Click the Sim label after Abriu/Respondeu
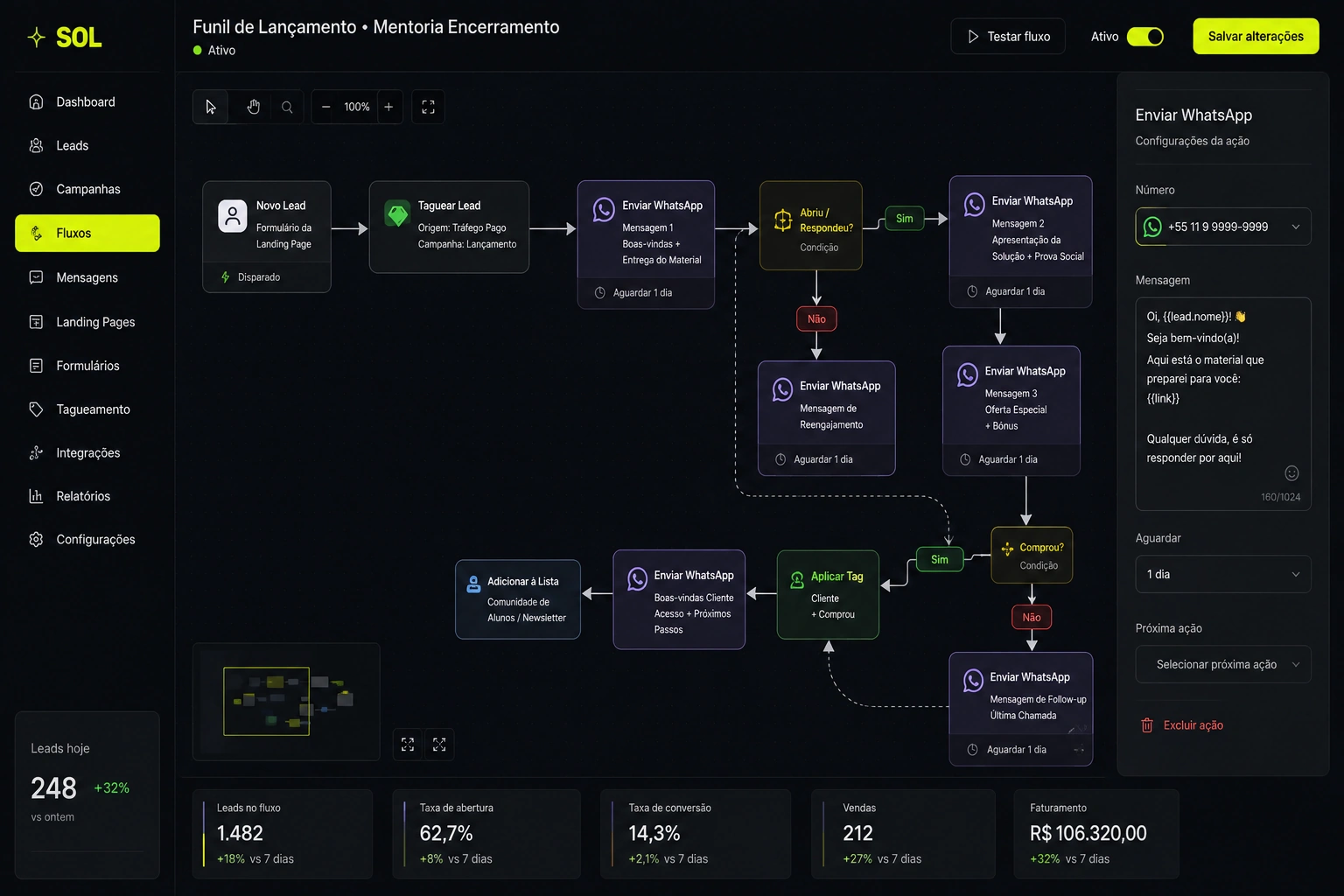Viewport: 1344px width, 896px height. (x=905, y=219)
